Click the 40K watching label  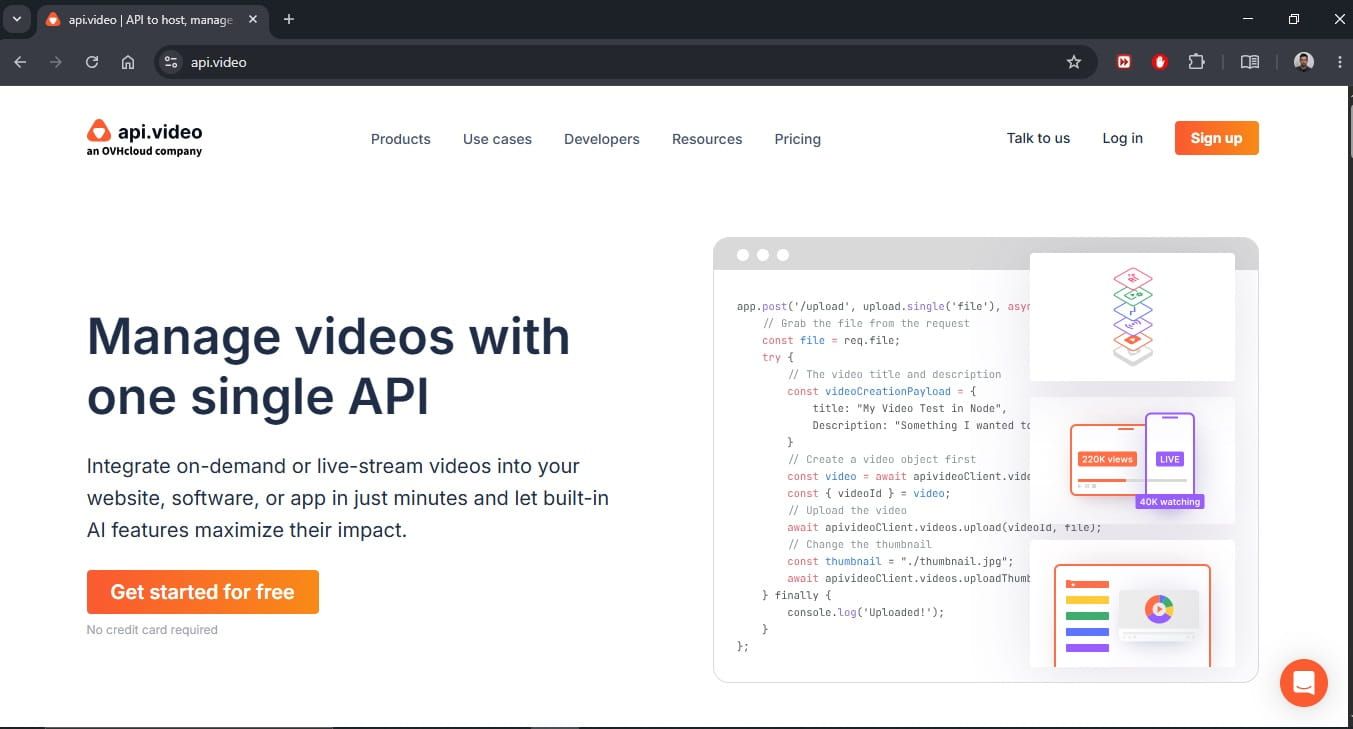pyautogui.click(x=1169, y=501)
